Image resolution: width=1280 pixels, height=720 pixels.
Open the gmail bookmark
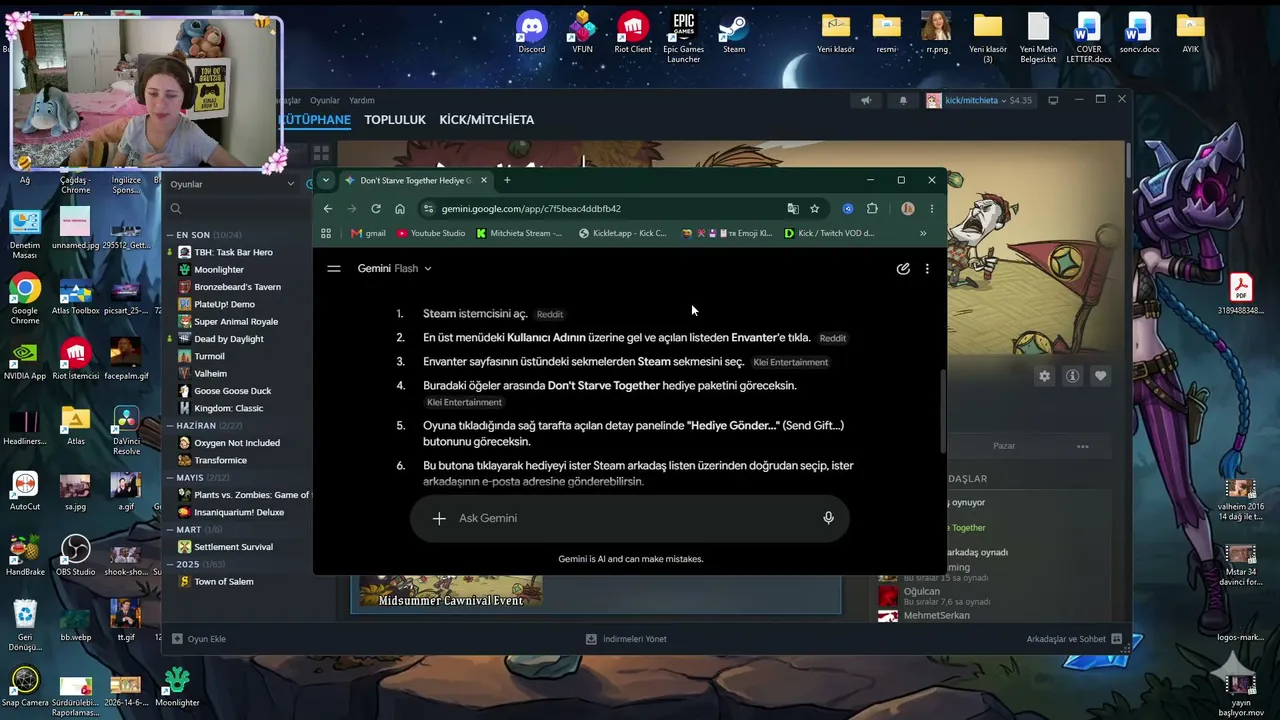coord(368,233)
